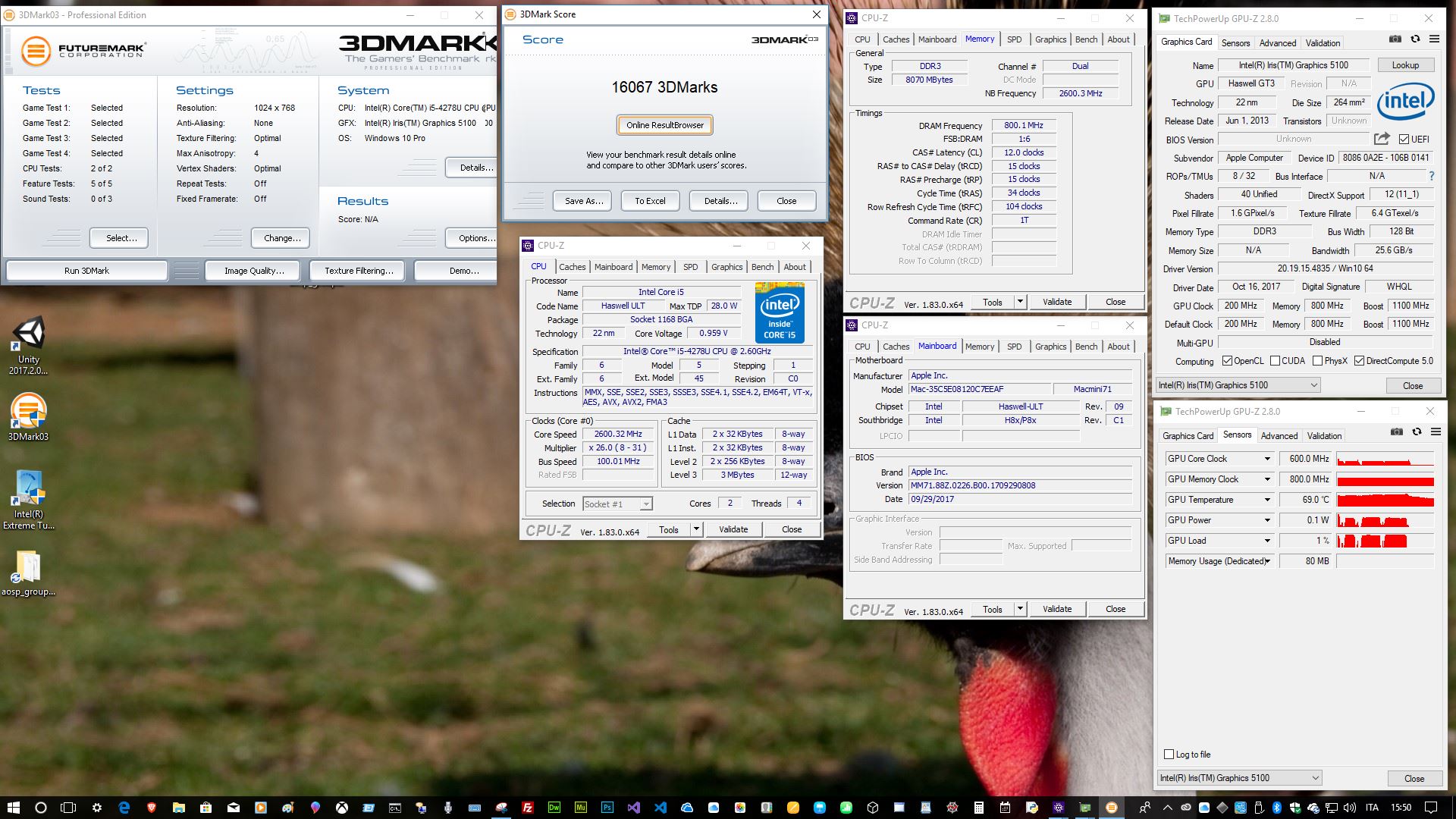Switch to Caches tab in CPU-Z CPU window
The height and width of the screenshot is (819, 1456).
[572, 267]
